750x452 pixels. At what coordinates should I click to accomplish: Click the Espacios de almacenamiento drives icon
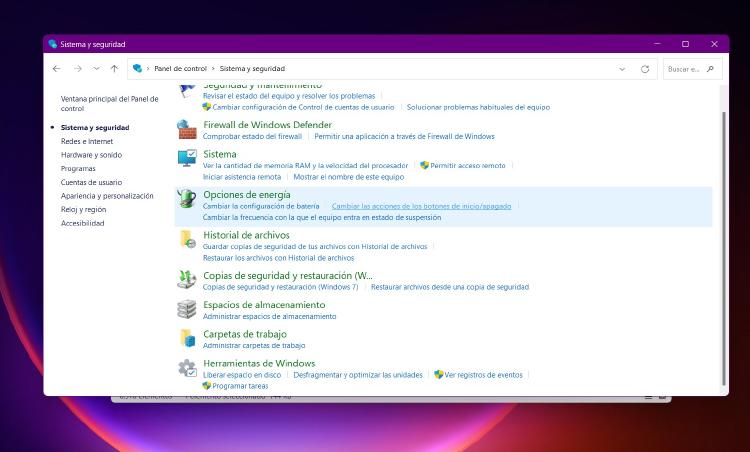[x=187, y=309]
